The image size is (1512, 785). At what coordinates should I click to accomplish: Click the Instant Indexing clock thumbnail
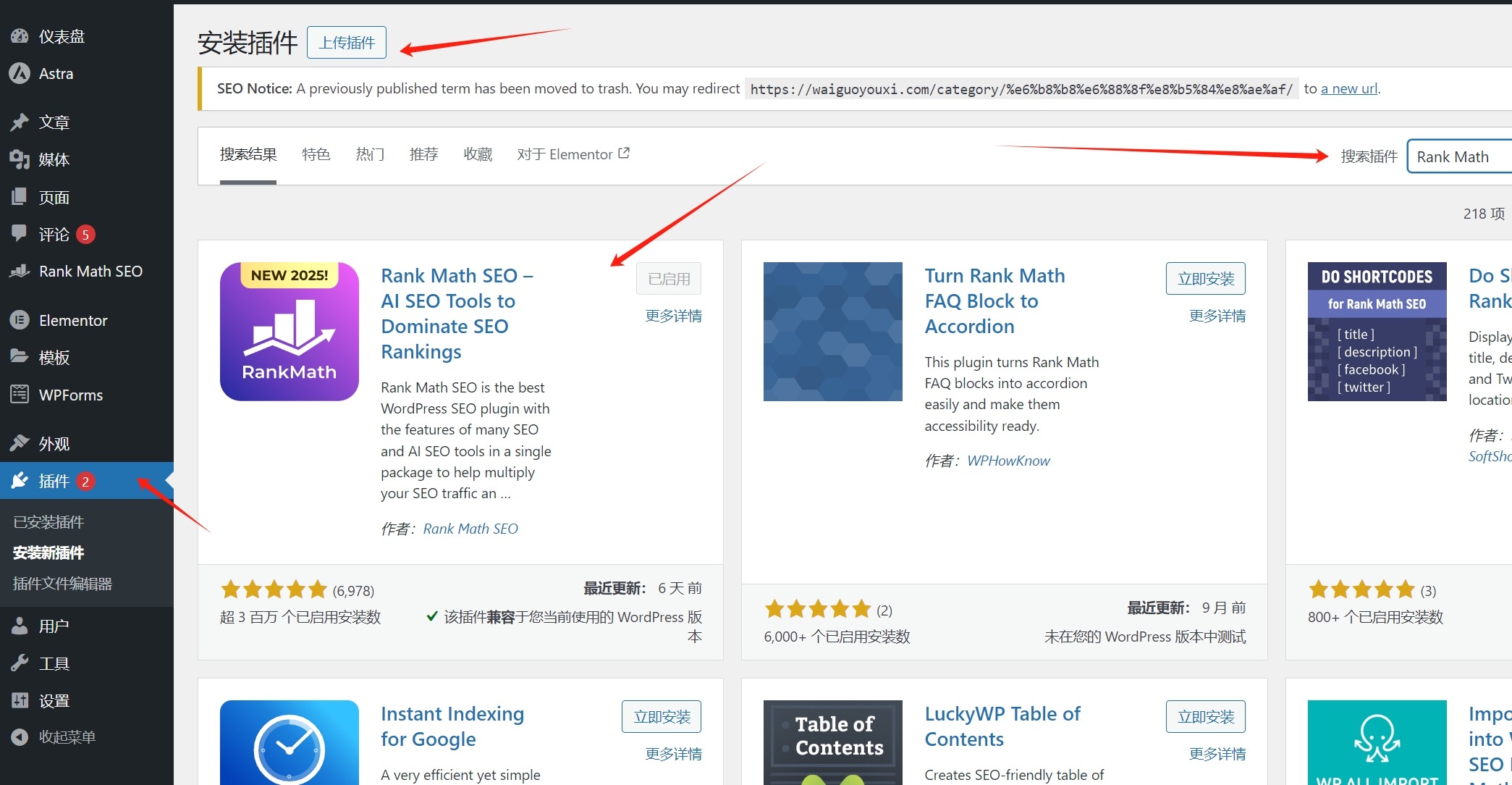(x=290, y=742)
